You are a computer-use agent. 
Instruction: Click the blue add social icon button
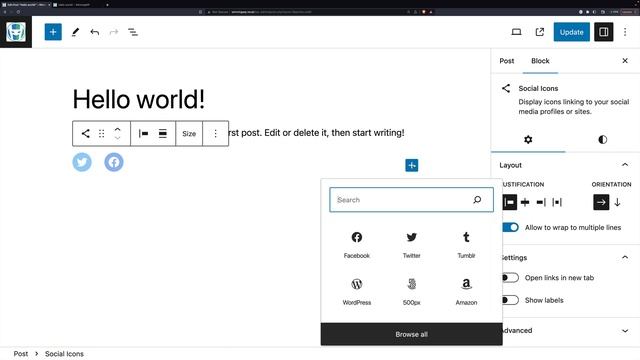411,165
